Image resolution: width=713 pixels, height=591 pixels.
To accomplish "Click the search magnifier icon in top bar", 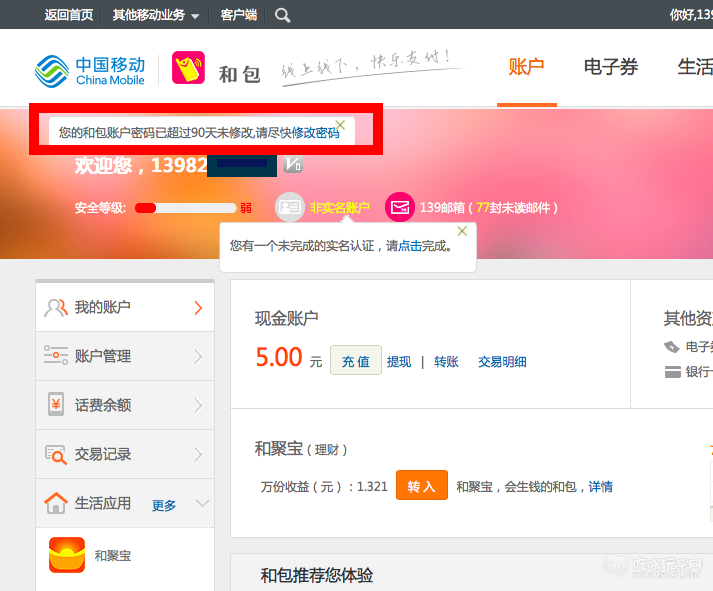I will tap(282, 15).
